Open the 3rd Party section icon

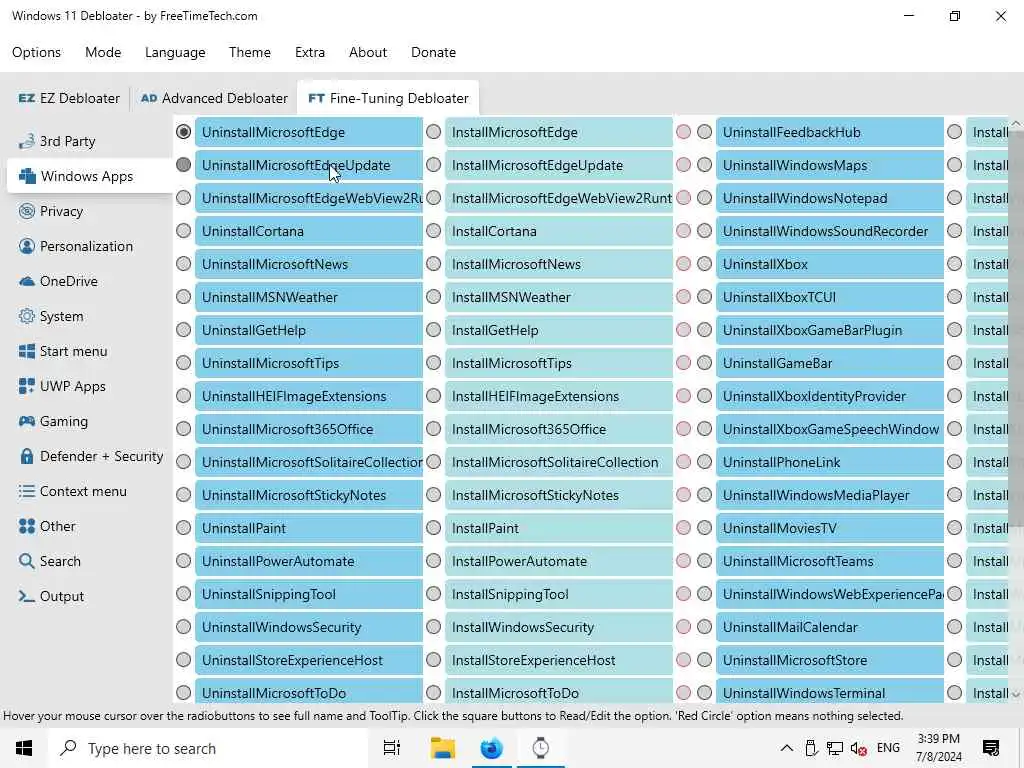tap(26, 141)
